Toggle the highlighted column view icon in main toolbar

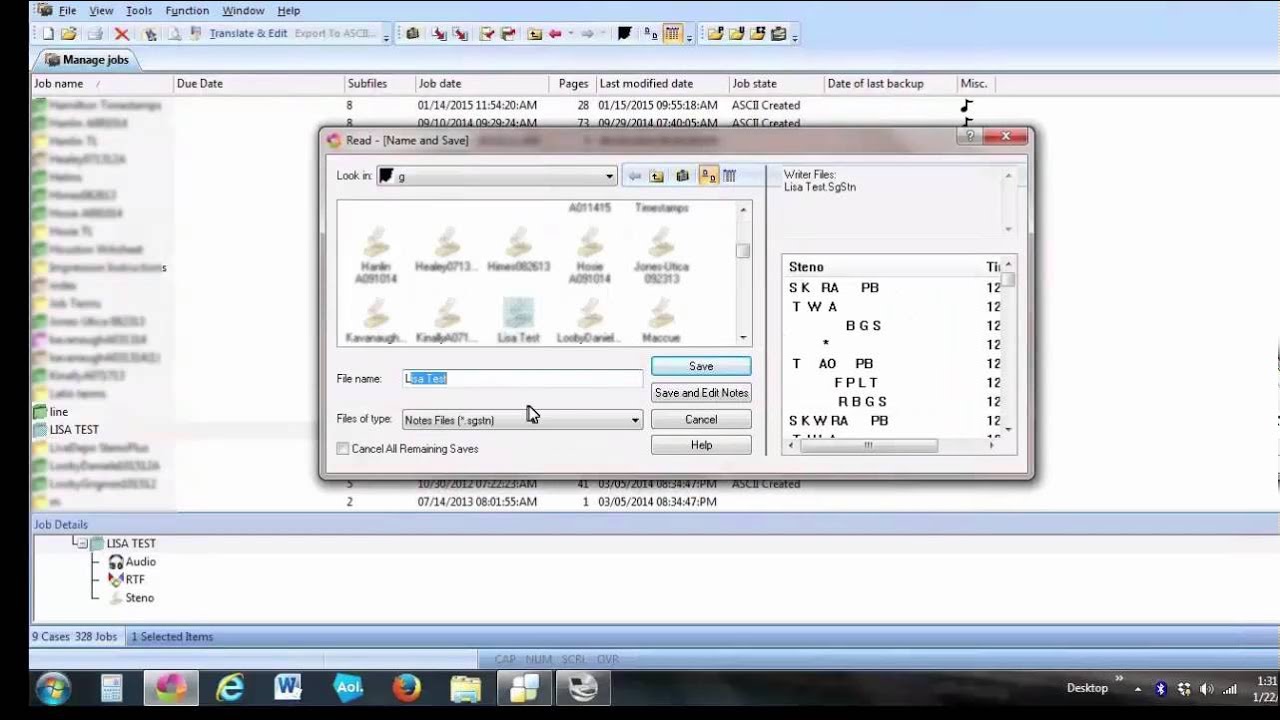[x=673, y=34]
